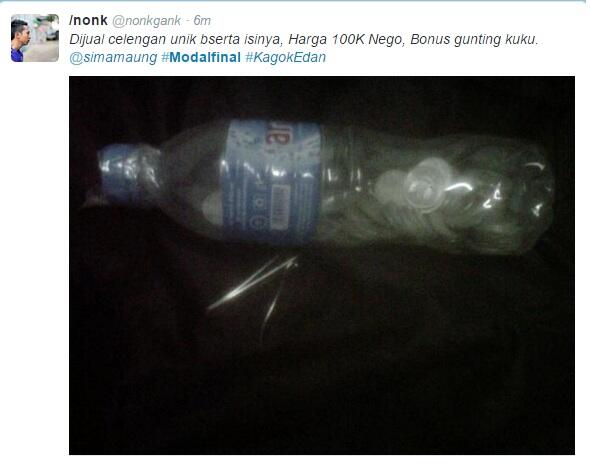Open the @nonkgank handle link

[147, 21]
